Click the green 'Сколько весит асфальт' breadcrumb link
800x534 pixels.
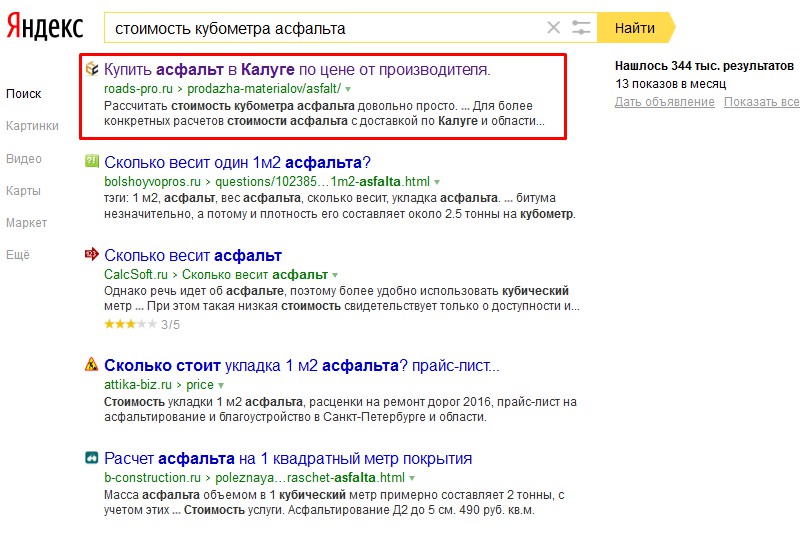[x=255, y=274]
